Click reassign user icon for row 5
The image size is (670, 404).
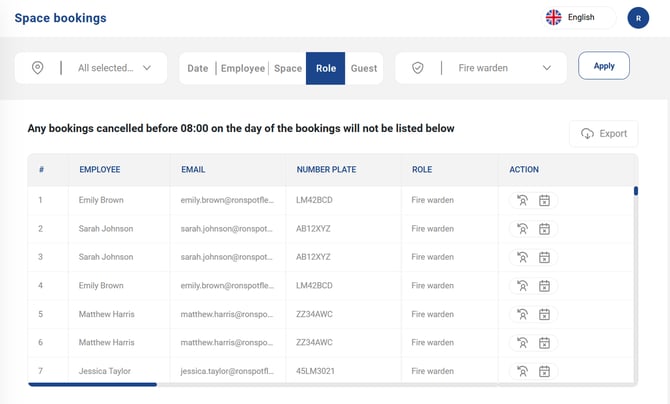[521, 314]
